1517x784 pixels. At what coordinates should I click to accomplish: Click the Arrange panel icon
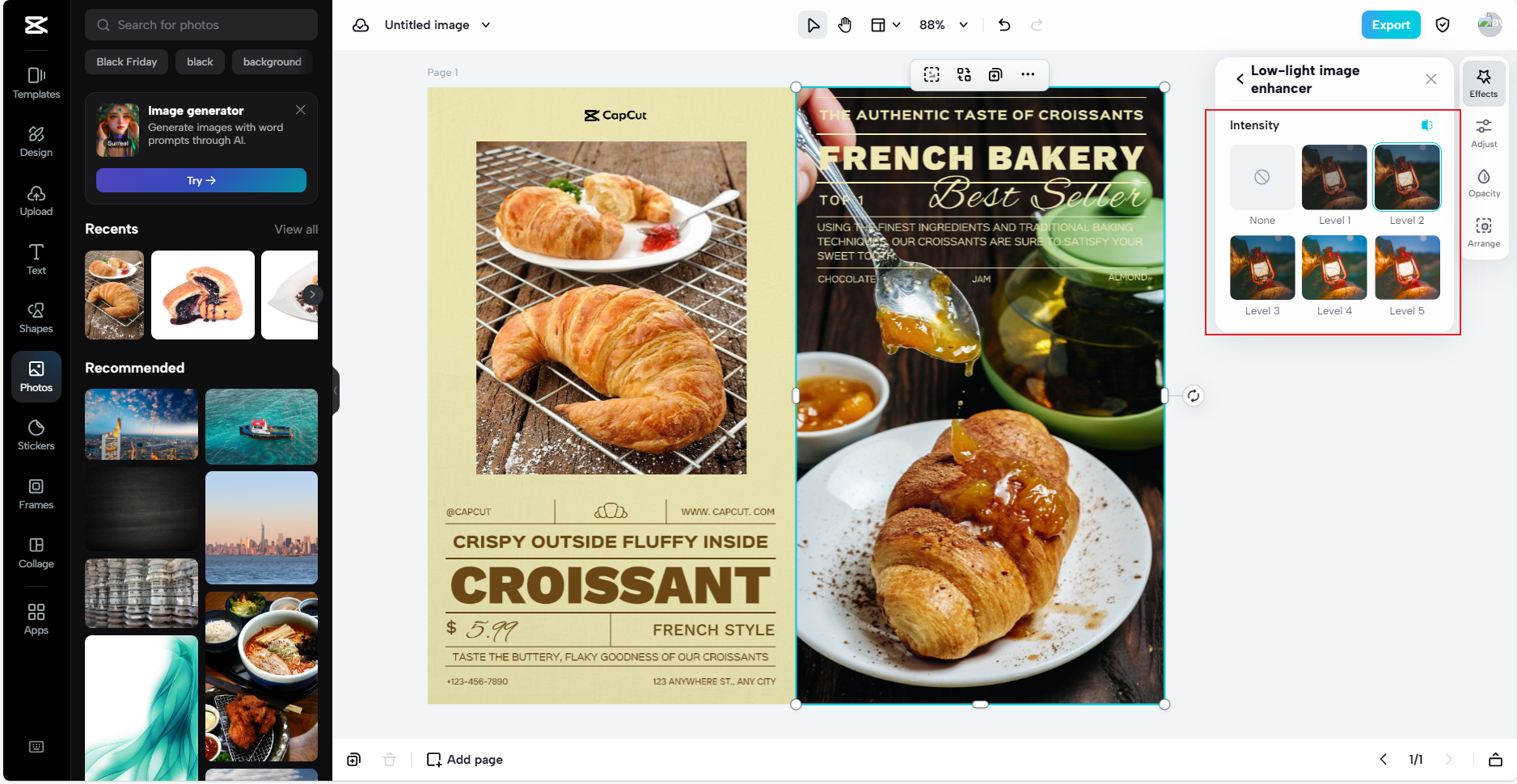[1484, 233]
